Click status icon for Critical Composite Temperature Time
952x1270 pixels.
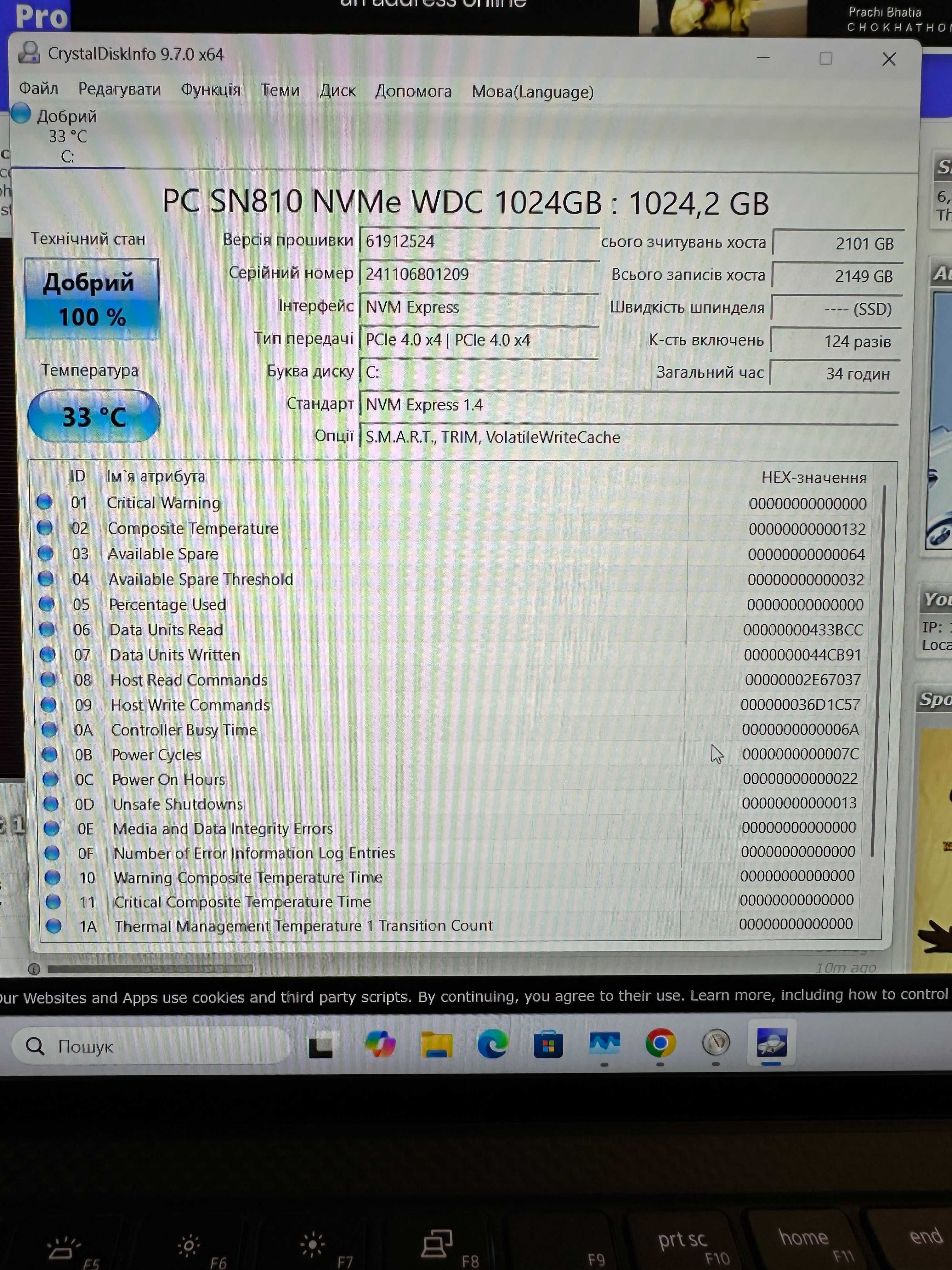tap(54, 901)
